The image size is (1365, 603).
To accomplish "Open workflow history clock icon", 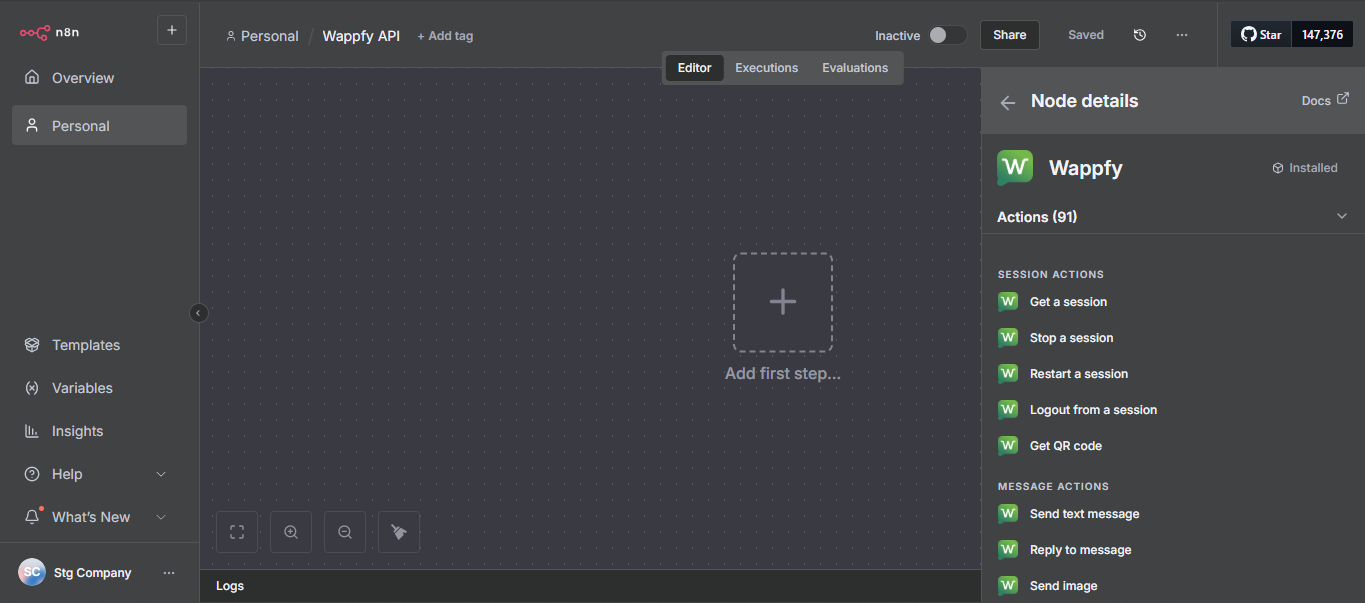I will [x=1140, y=35].
